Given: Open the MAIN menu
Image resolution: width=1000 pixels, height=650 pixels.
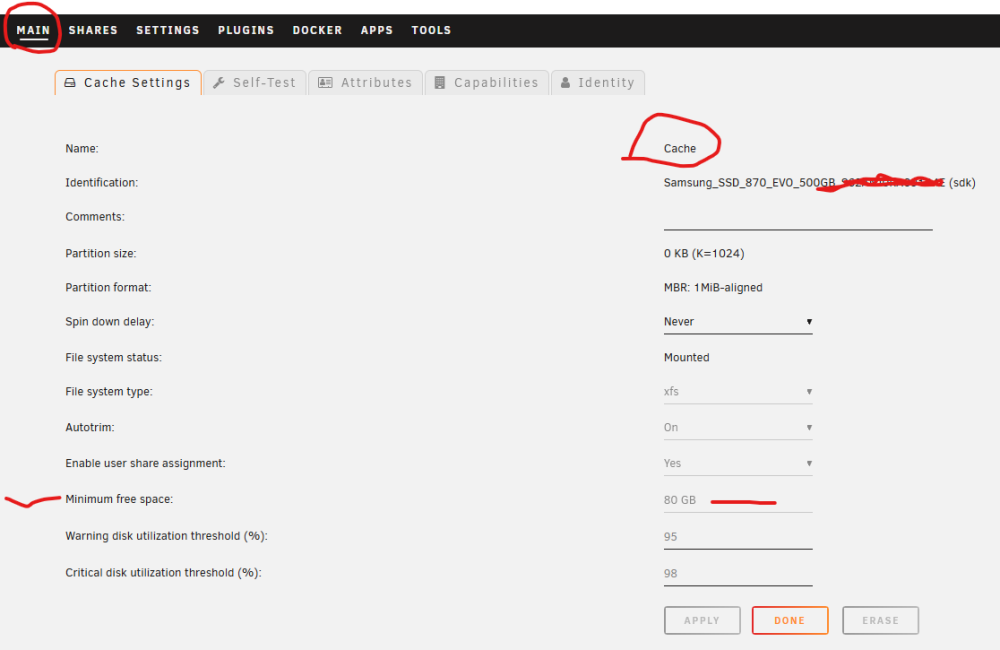Looking at the screenshot, I should coord(33,30).
